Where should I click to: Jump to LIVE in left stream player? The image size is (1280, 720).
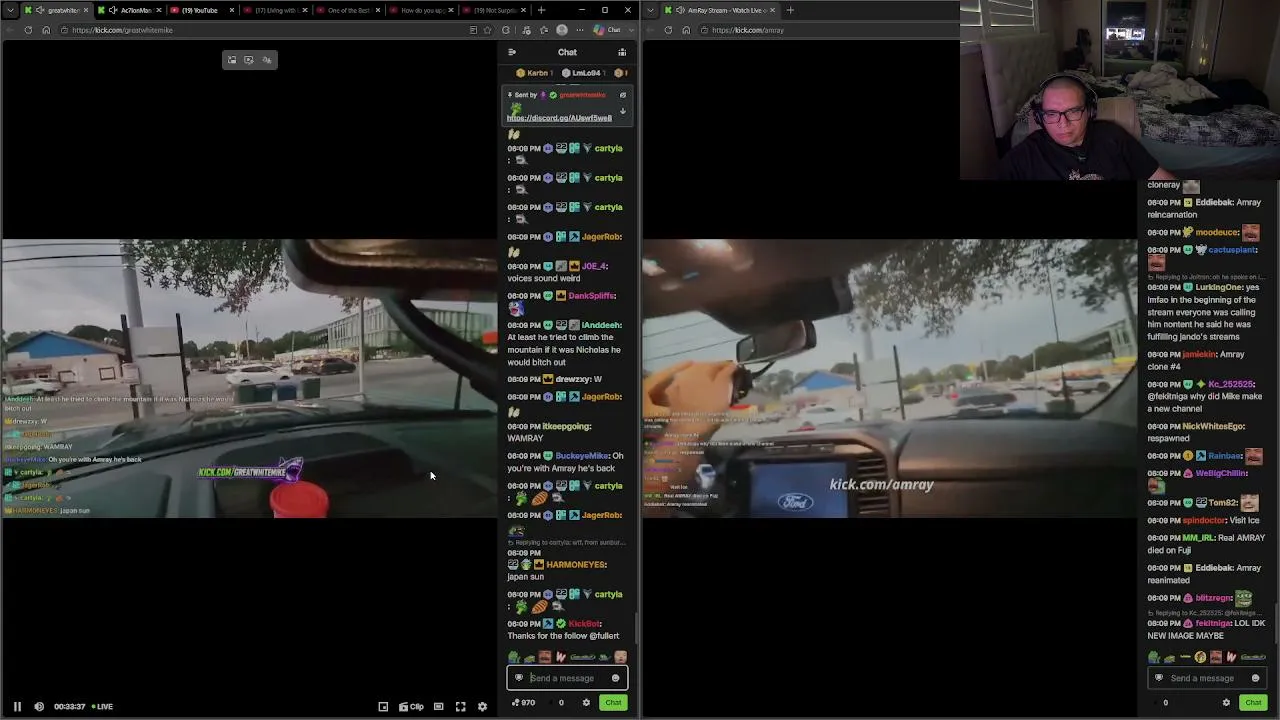pyautogui.click(x=102, y=706)
